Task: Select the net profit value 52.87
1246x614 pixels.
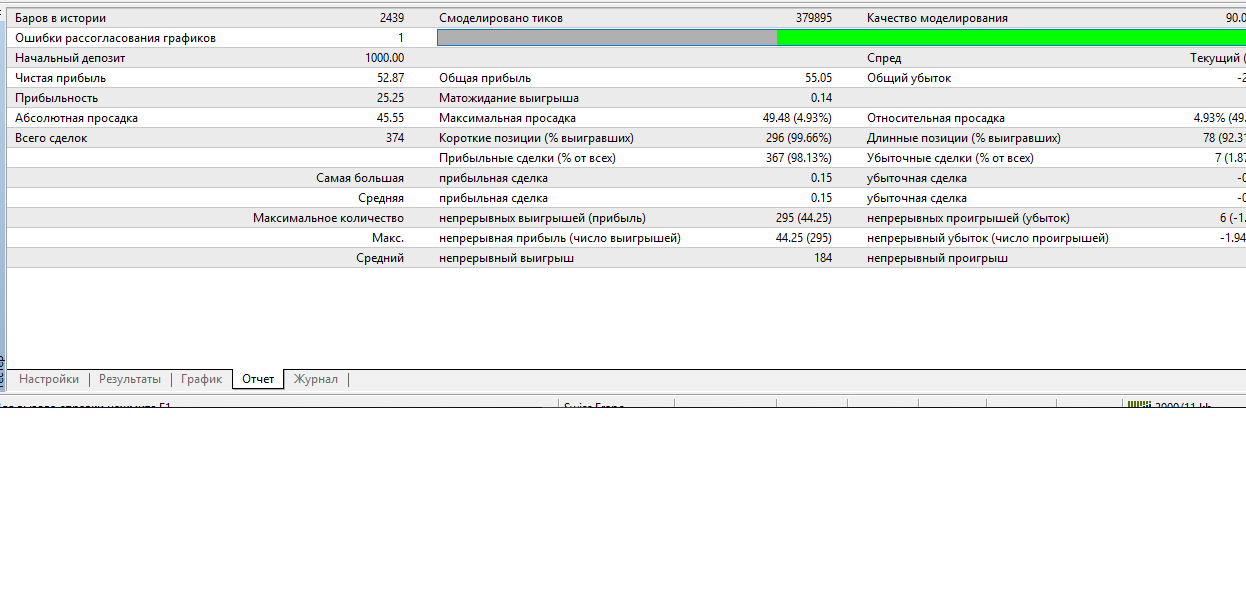Action: coord(390,78)
